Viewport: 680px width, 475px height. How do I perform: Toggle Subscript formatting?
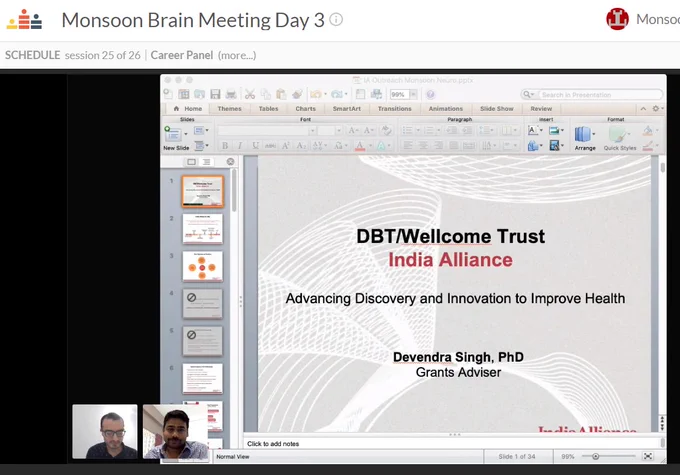(x=301, y=146)
